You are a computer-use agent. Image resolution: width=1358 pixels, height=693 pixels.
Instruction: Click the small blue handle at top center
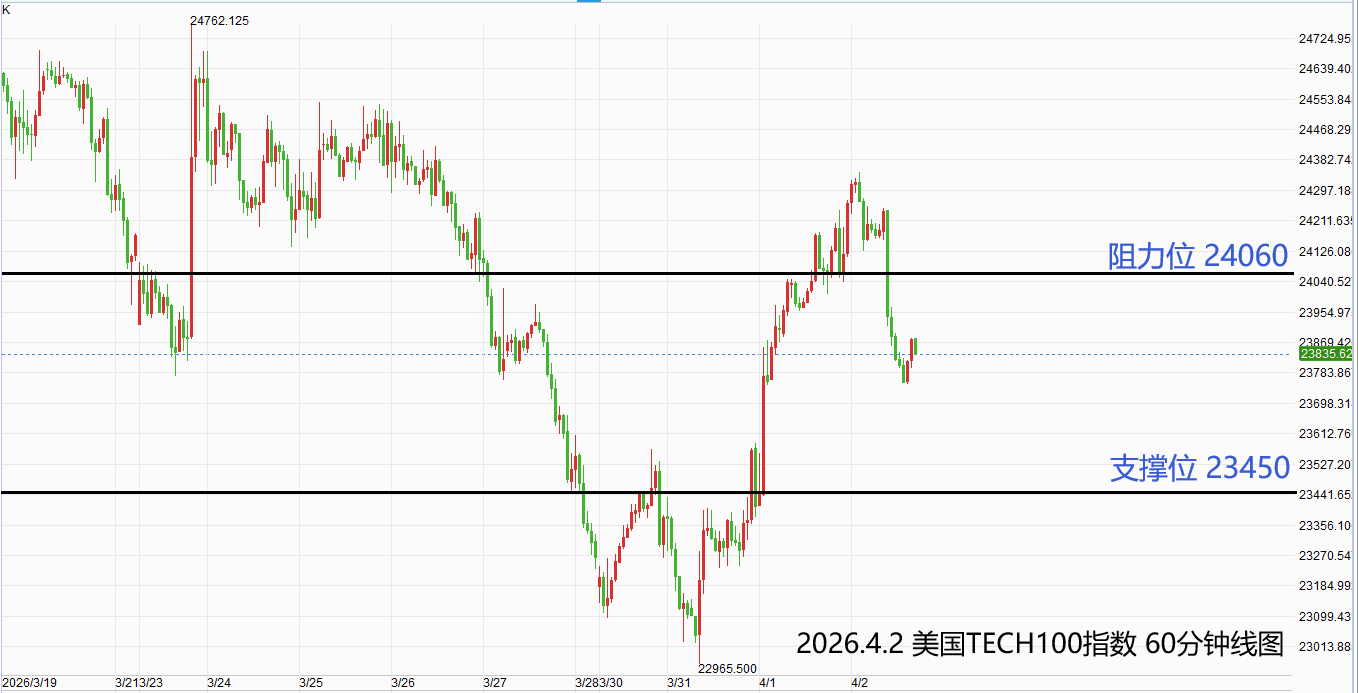[589, 1]
